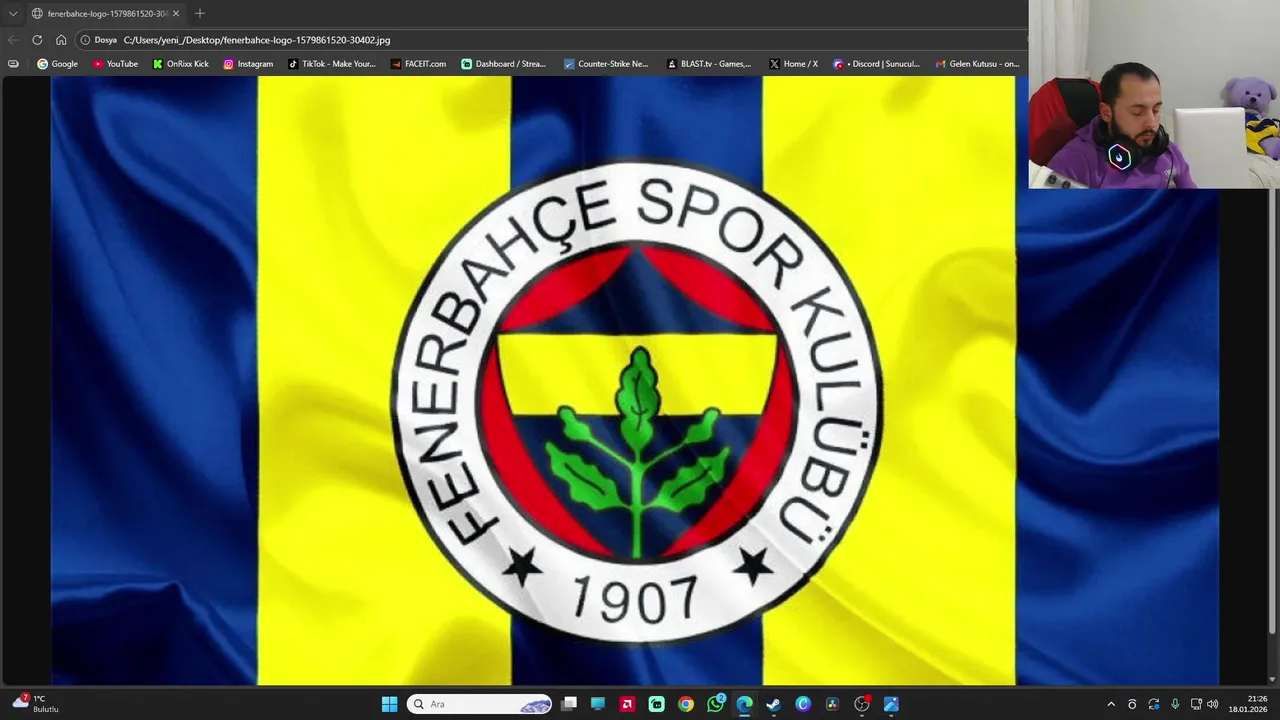Focus the address bar file path
This screenshot has width=1280, height=720.
(x=257, y=40)
